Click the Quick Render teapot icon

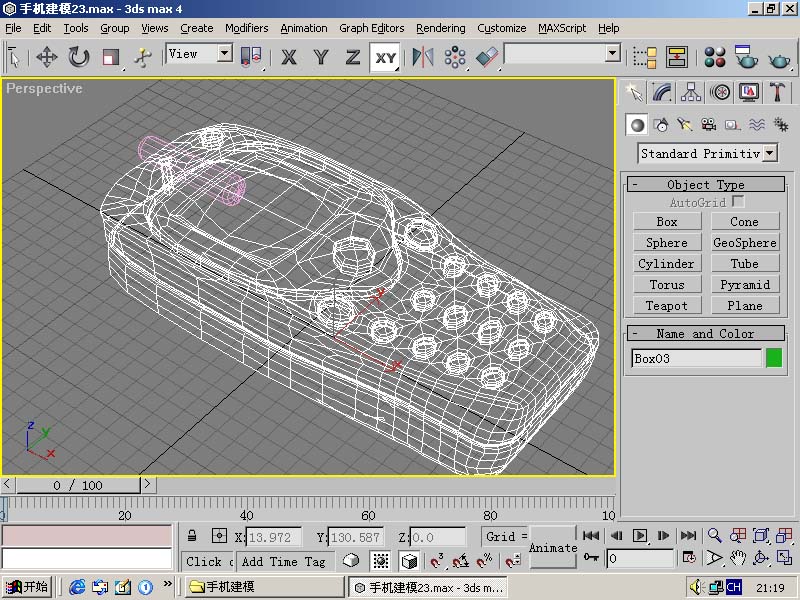[779, 60]
